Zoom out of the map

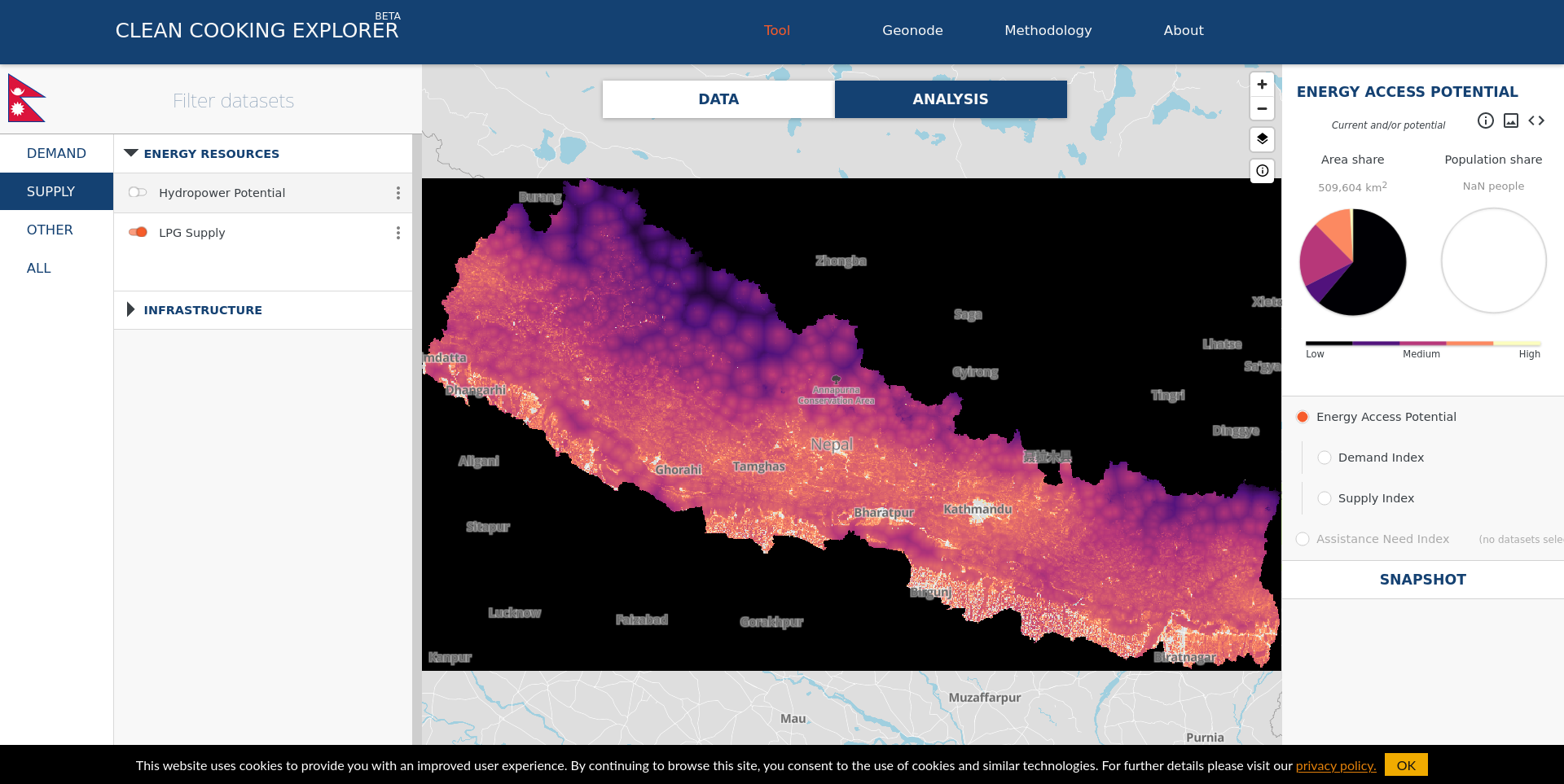coord(1262,108)
